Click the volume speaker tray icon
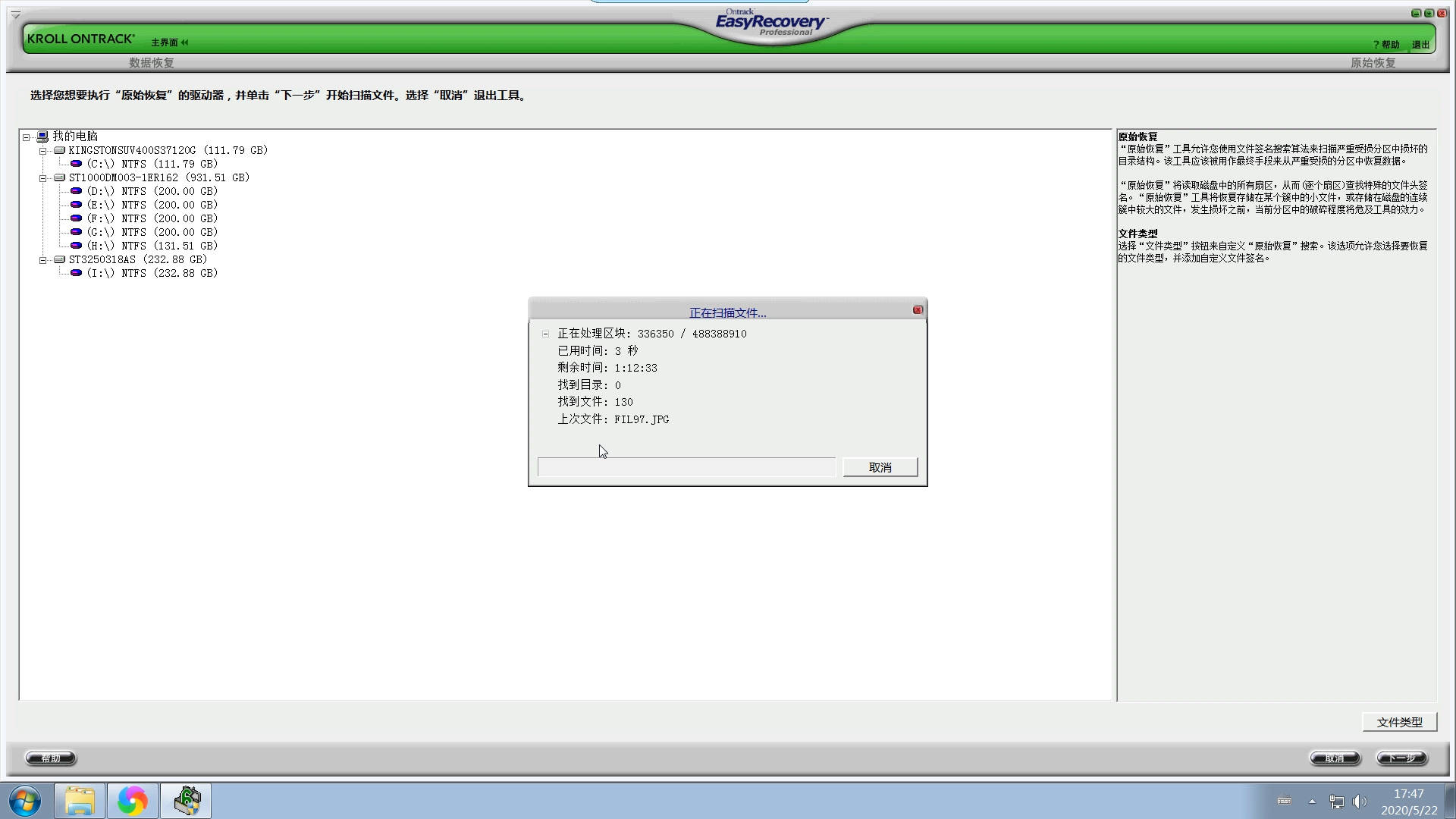This screenshot has height=819, width=1456. pos(1359,802)
